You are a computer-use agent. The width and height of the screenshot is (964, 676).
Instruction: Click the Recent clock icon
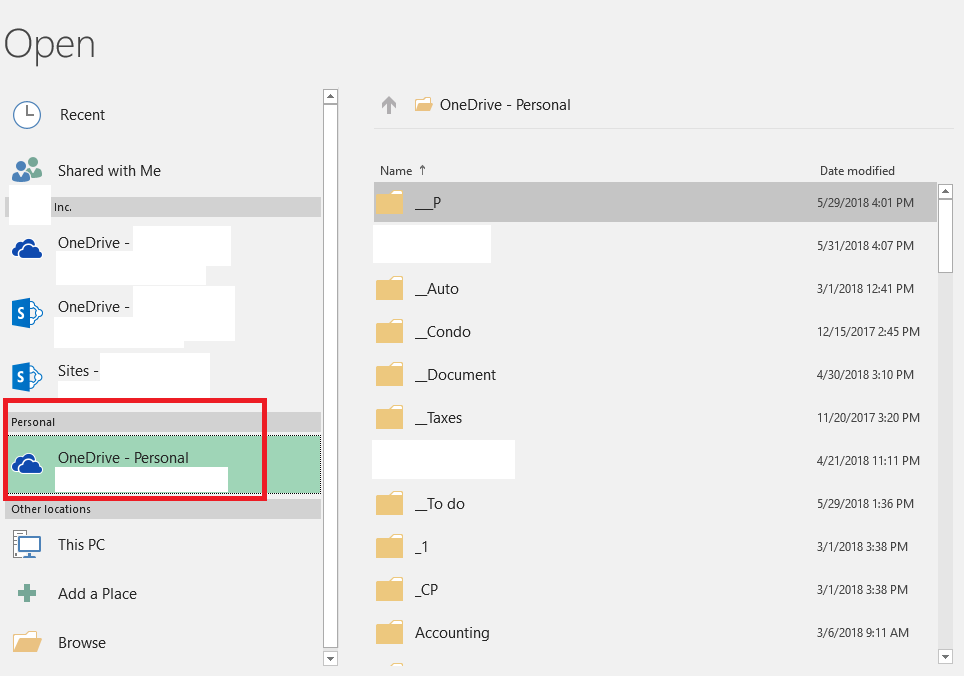coord(27,115)
